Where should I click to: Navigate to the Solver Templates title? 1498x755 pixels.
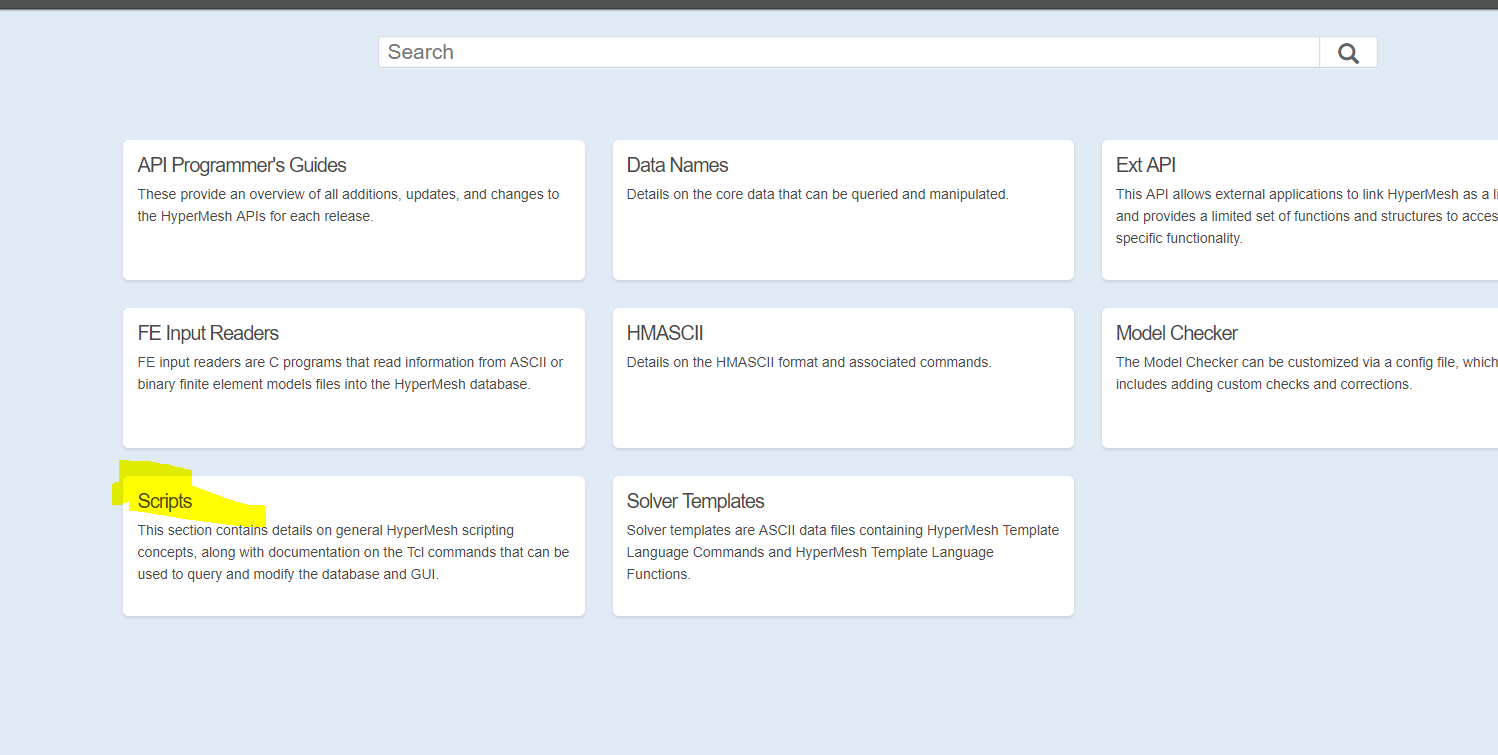pos(695,501)
